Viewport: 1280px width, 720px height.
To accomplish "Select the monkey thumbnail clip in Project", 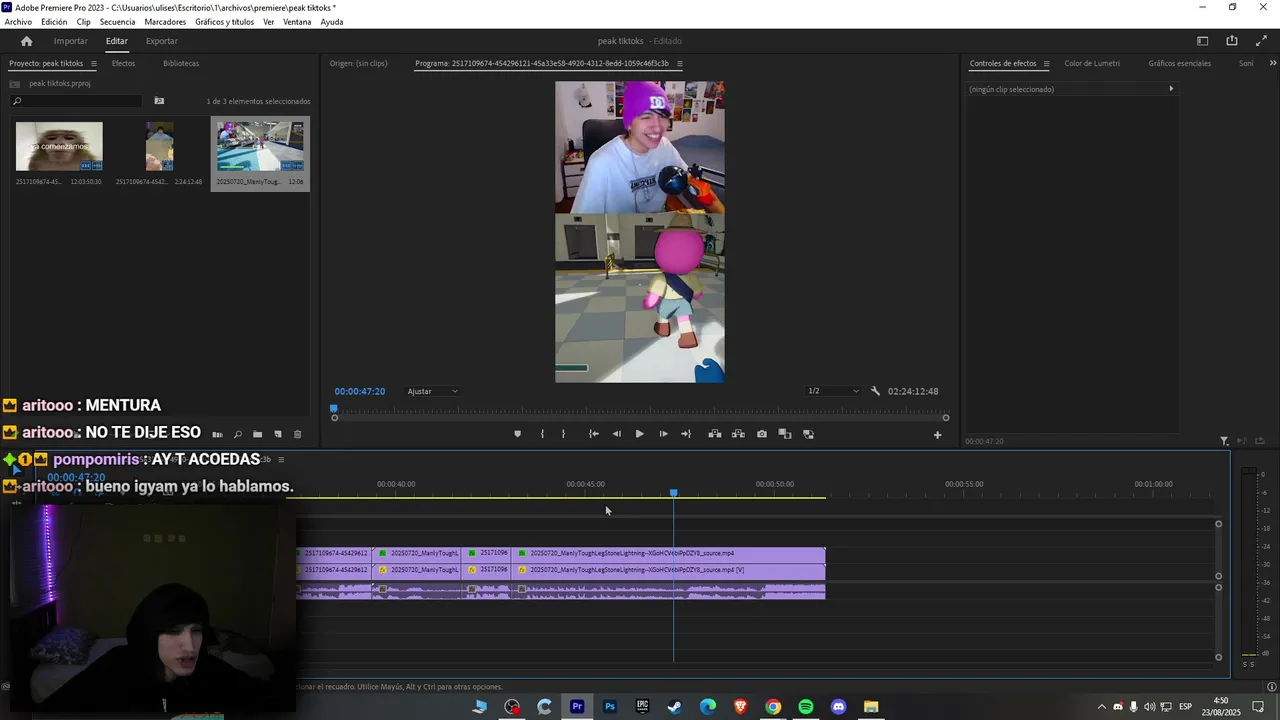I will [x=59, y=146].
